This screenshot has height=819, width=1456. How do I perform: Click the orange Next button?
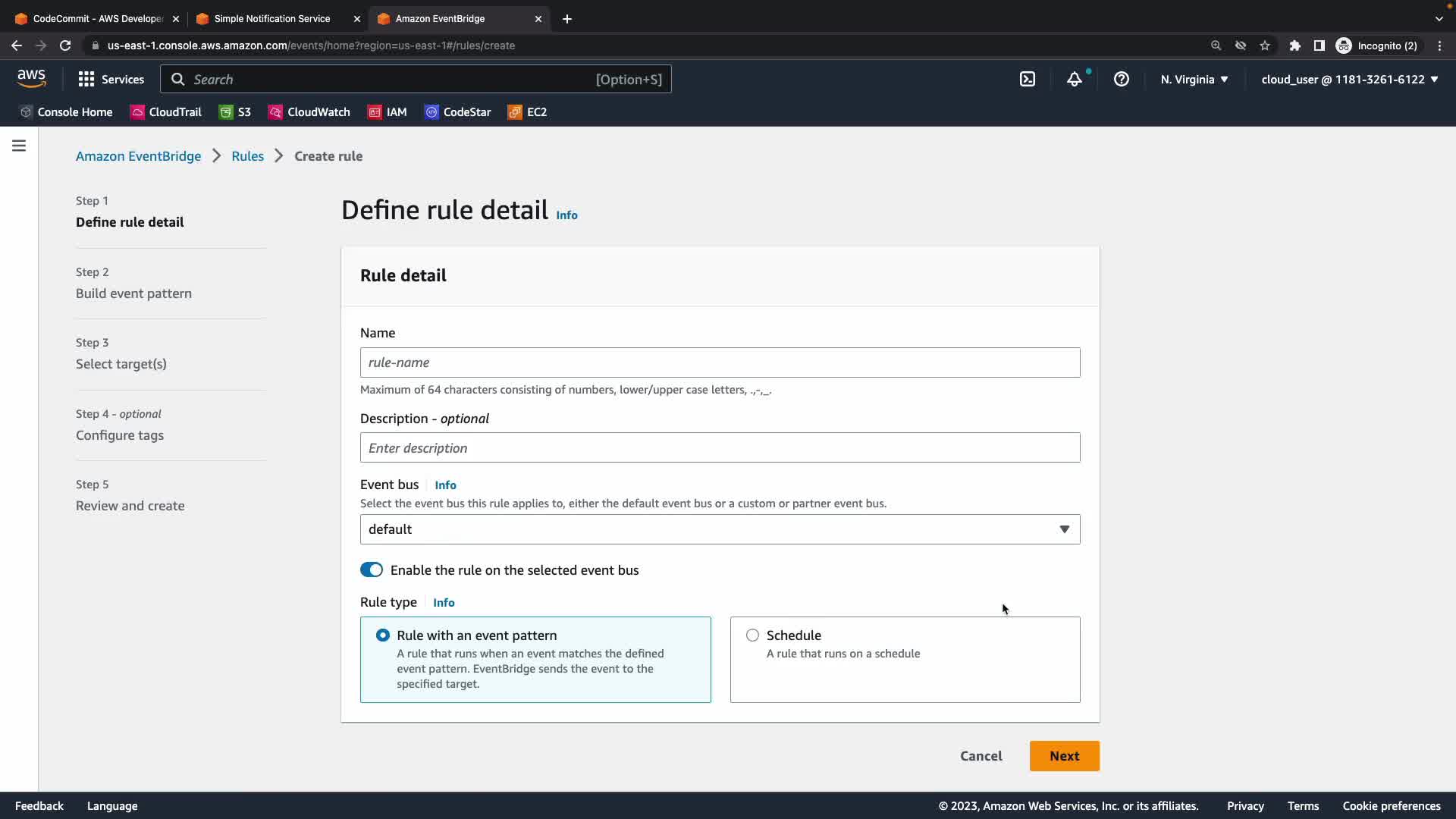[x=1064, y=756]
